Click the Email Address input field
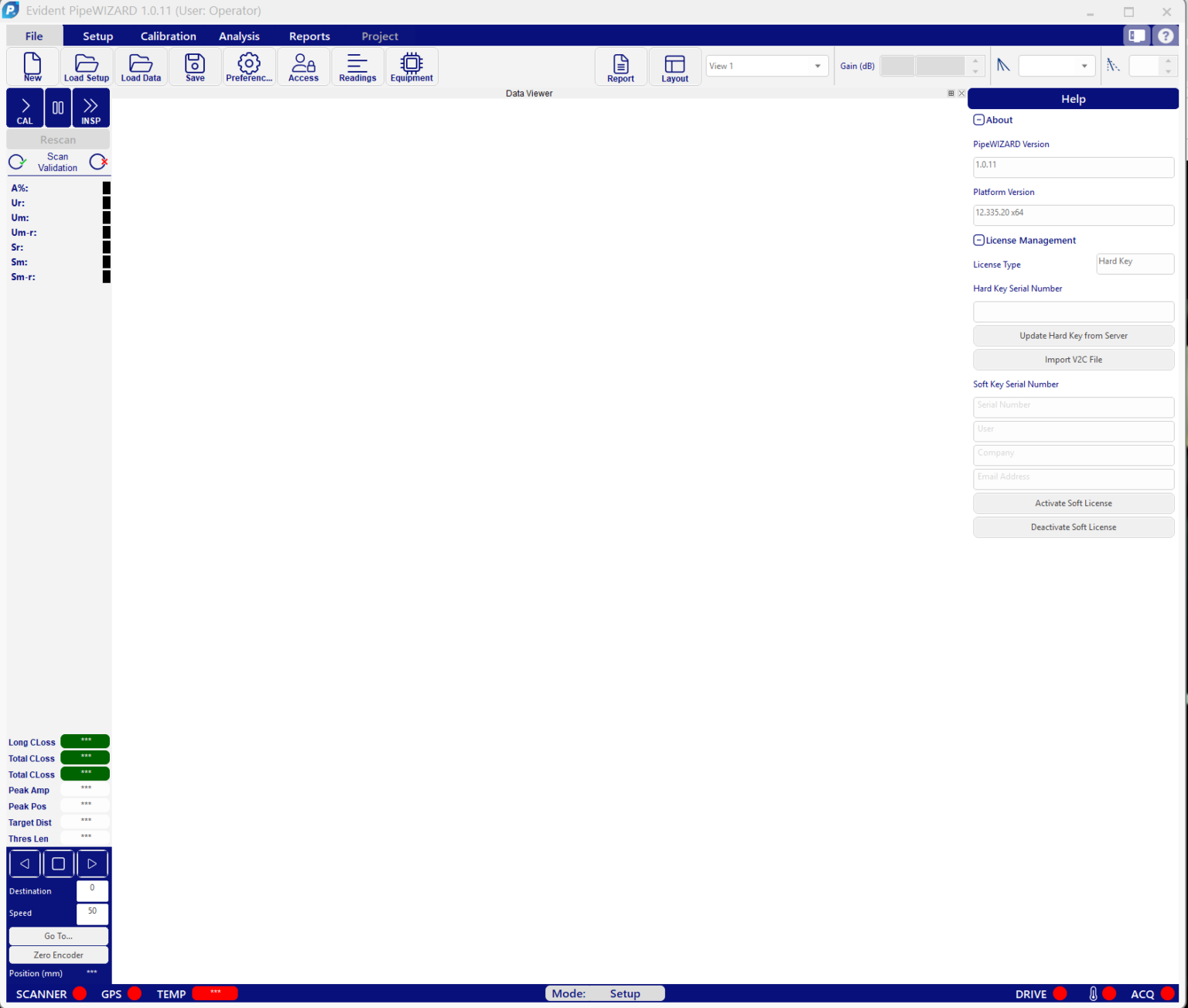The width and height of the screenshot is (1188, 1008). 1074,480
